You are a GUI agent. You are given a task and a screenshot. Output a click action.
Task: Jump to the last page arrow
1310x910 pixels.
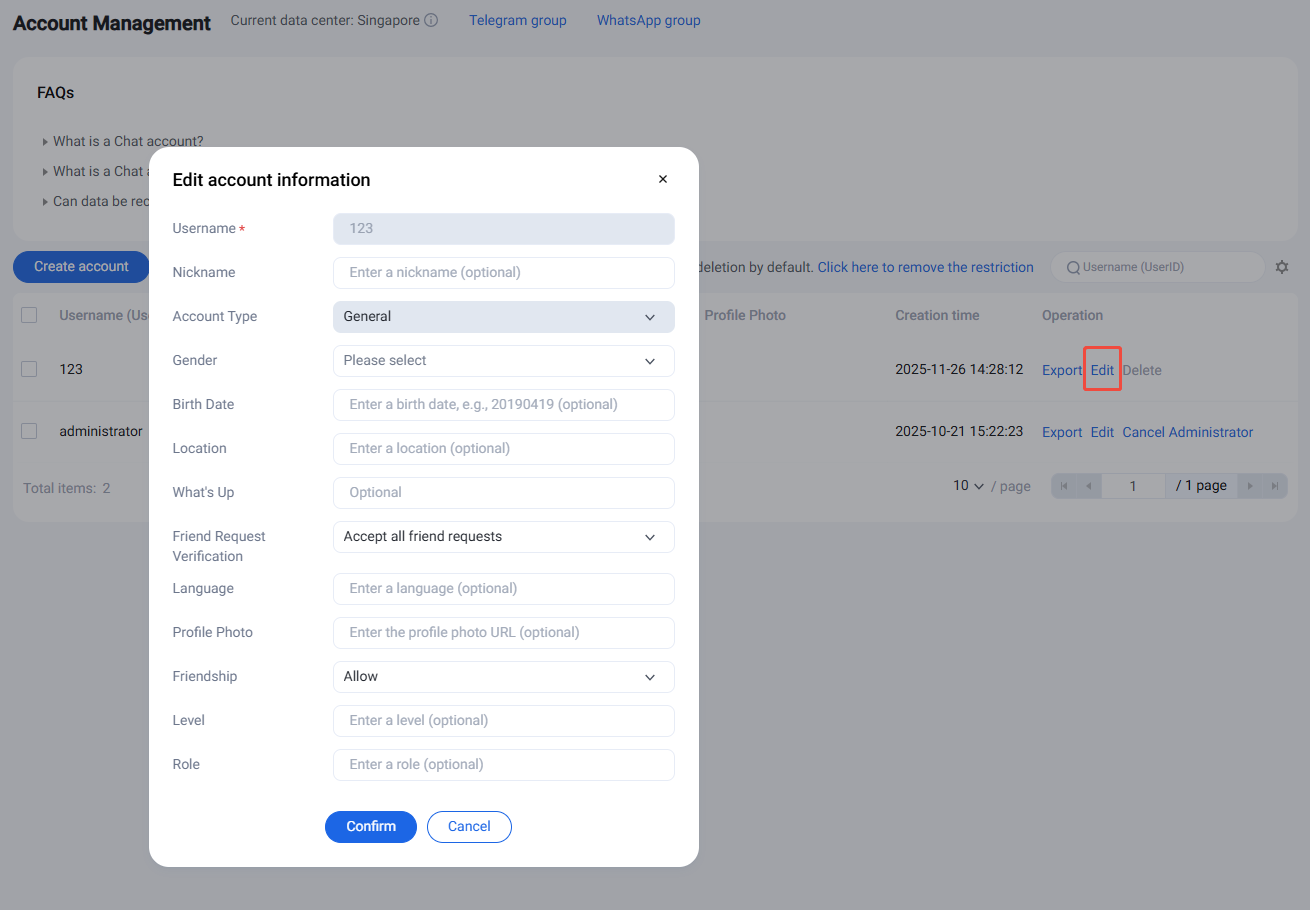pyautogui.click(x=1274, y=486)
